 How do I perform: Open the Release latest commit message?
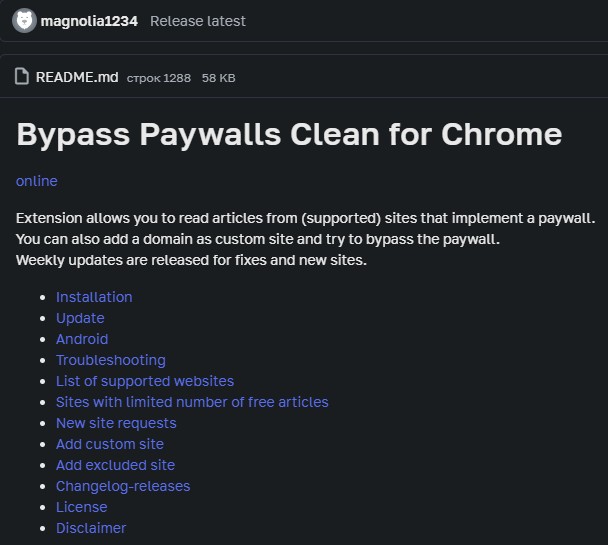tap(198, 21)
